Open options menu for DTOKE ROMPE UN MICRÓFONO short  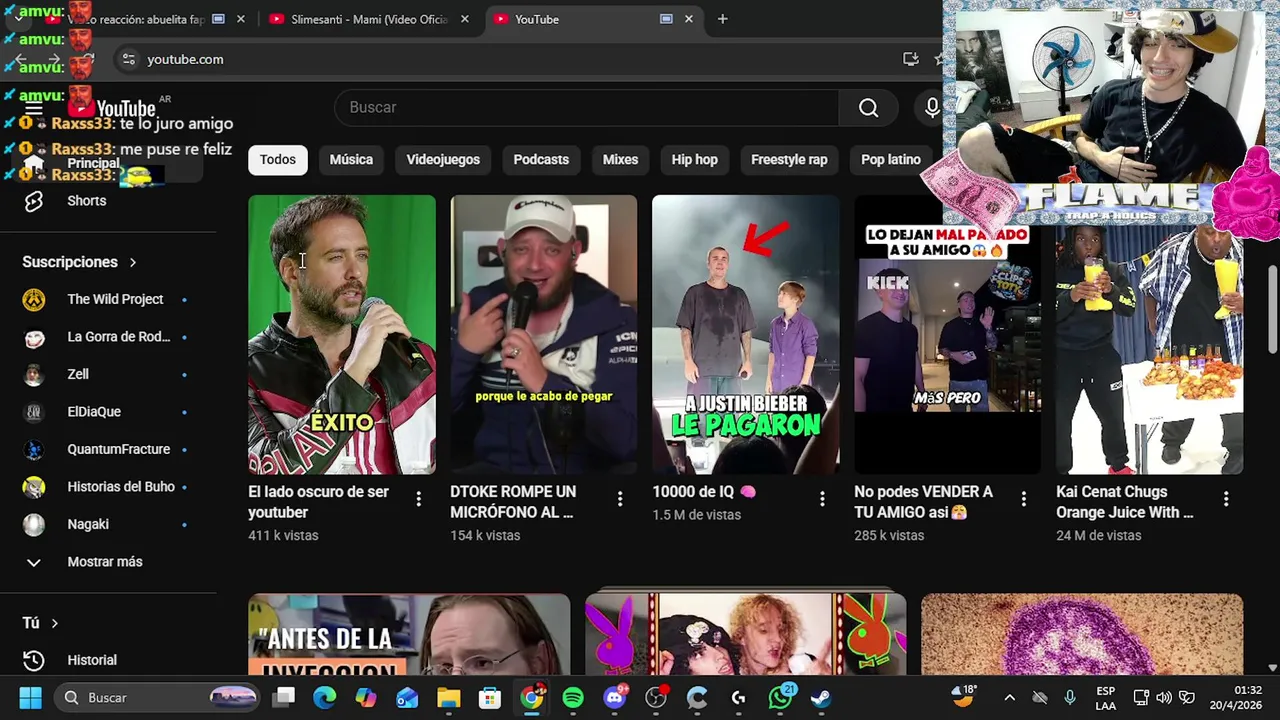pos(620,499)
